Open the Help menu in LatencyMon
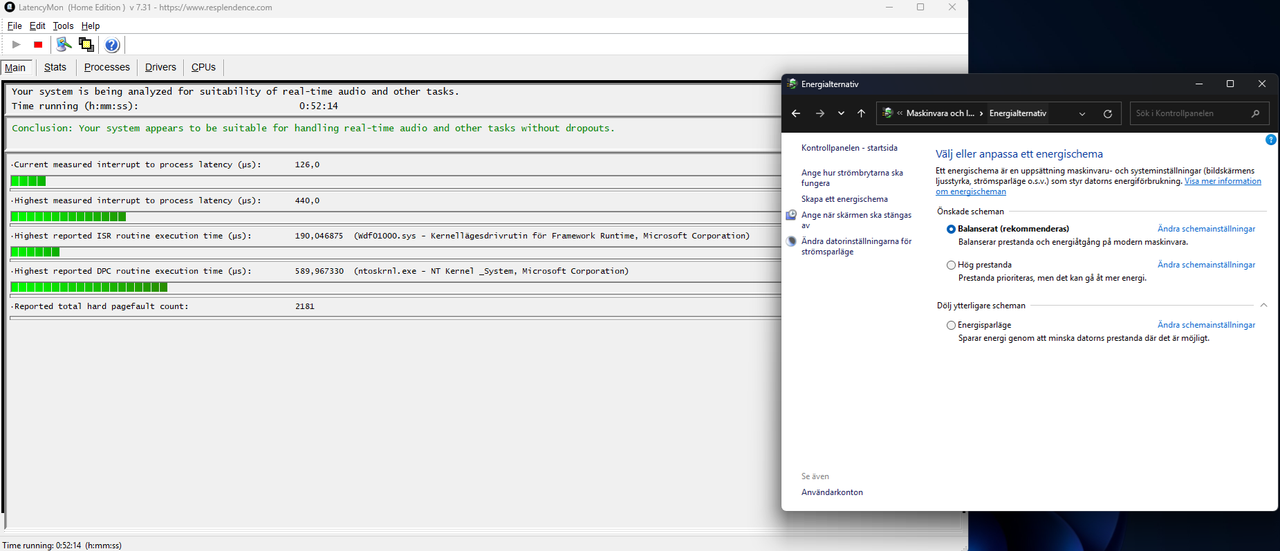 click(90, 26)
